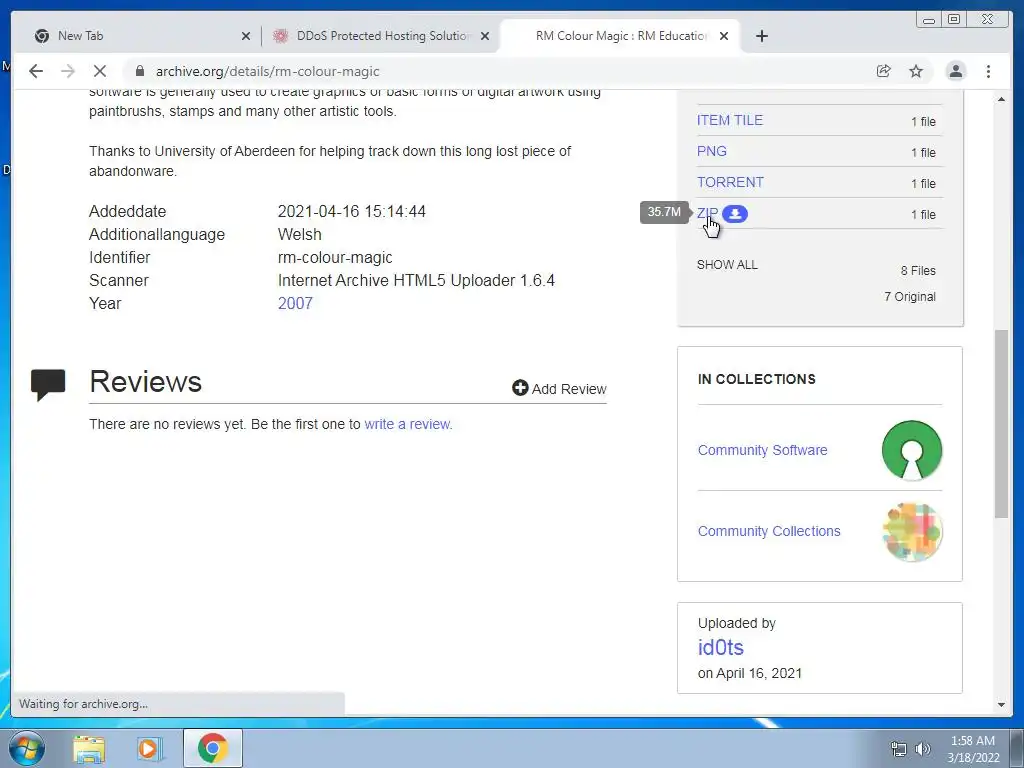The height and width of the screenshot is (768, 1024).
Task: Open the TORRENT download link
Action: pyautogui.click(x=730, y=182)
